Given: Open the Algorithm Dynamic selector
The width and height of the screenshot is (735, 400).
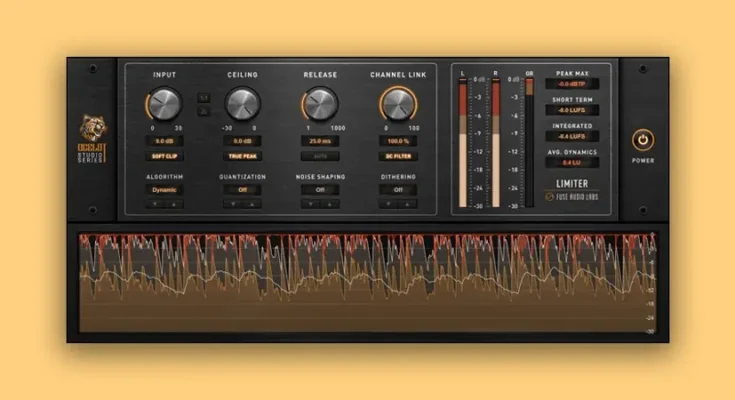Looking at the screenshot, I should point(165,190).
